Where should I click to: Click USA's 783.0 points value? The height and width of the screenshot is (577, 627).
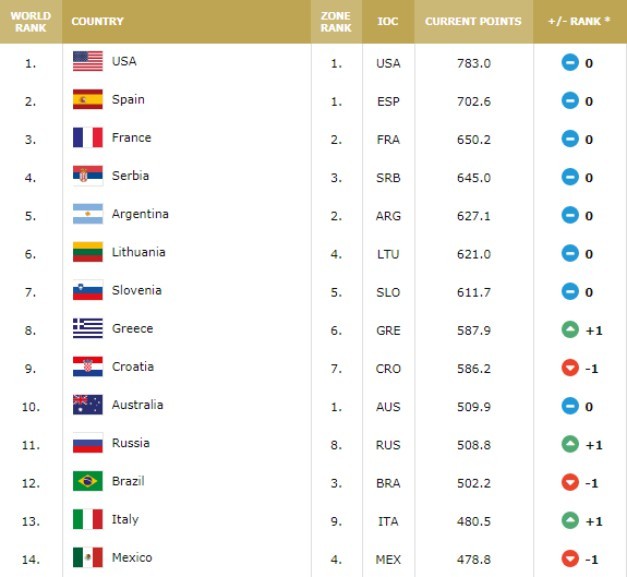coord(474,63)
